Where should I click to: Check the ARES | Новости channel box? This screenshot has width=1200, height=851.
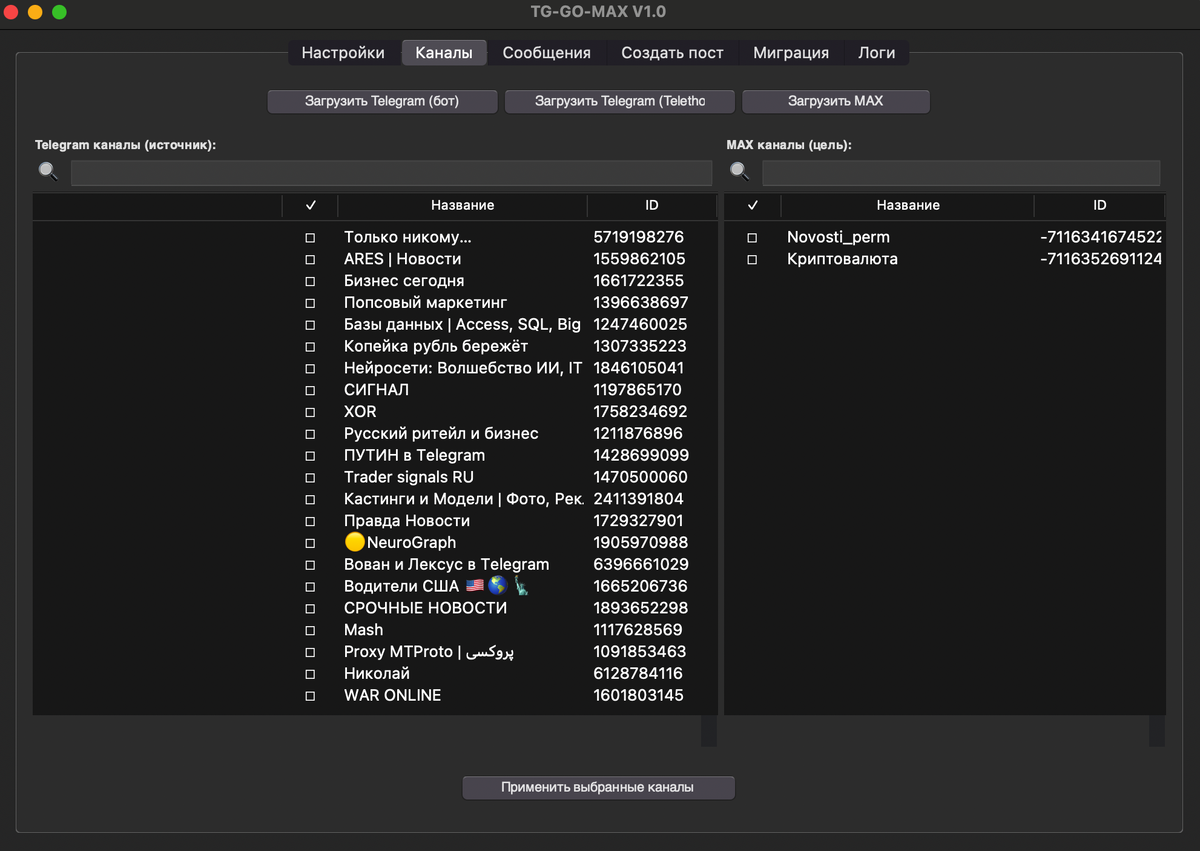(x=310, y=260)
